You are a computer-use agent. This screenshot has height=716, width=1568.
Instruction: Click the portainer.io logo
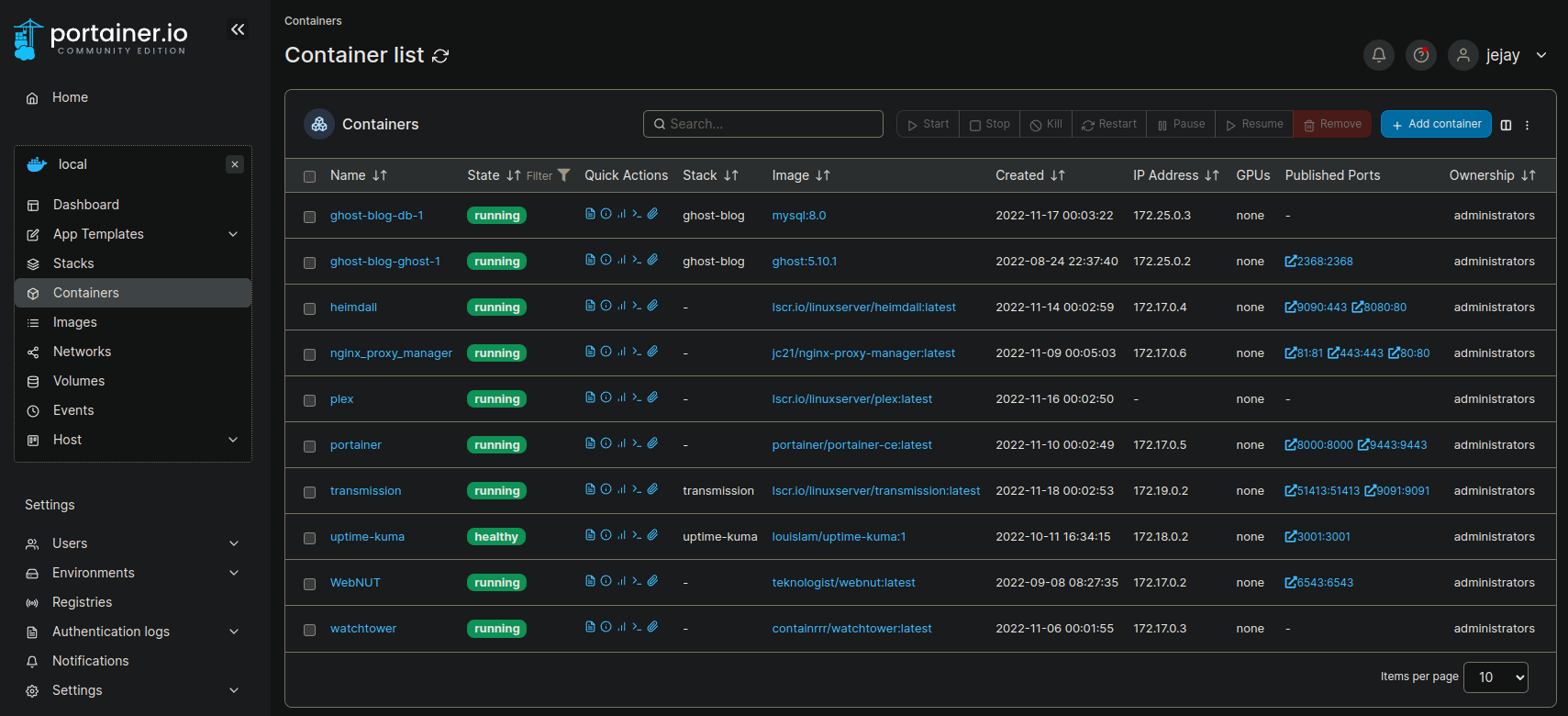click(x=101, y=39)
